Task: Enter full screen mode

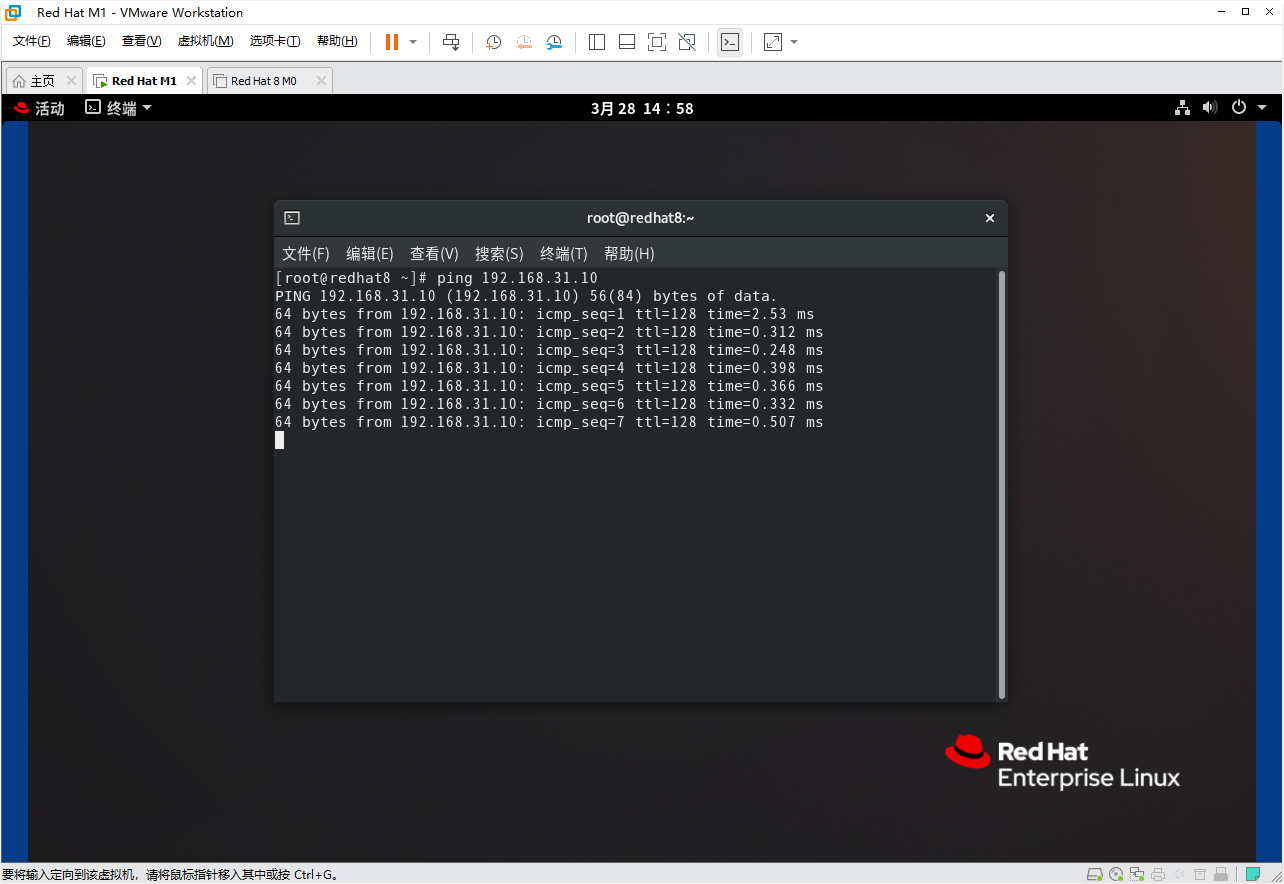Action: (x=657, y=42)
